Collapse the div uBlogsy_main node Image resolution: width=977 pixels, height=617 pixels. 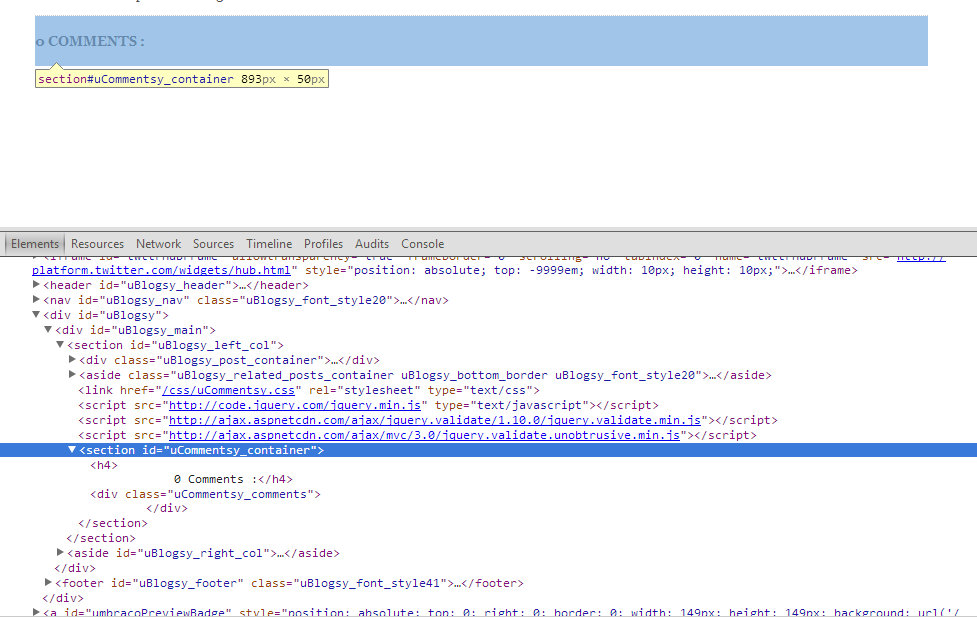(48, 330)
